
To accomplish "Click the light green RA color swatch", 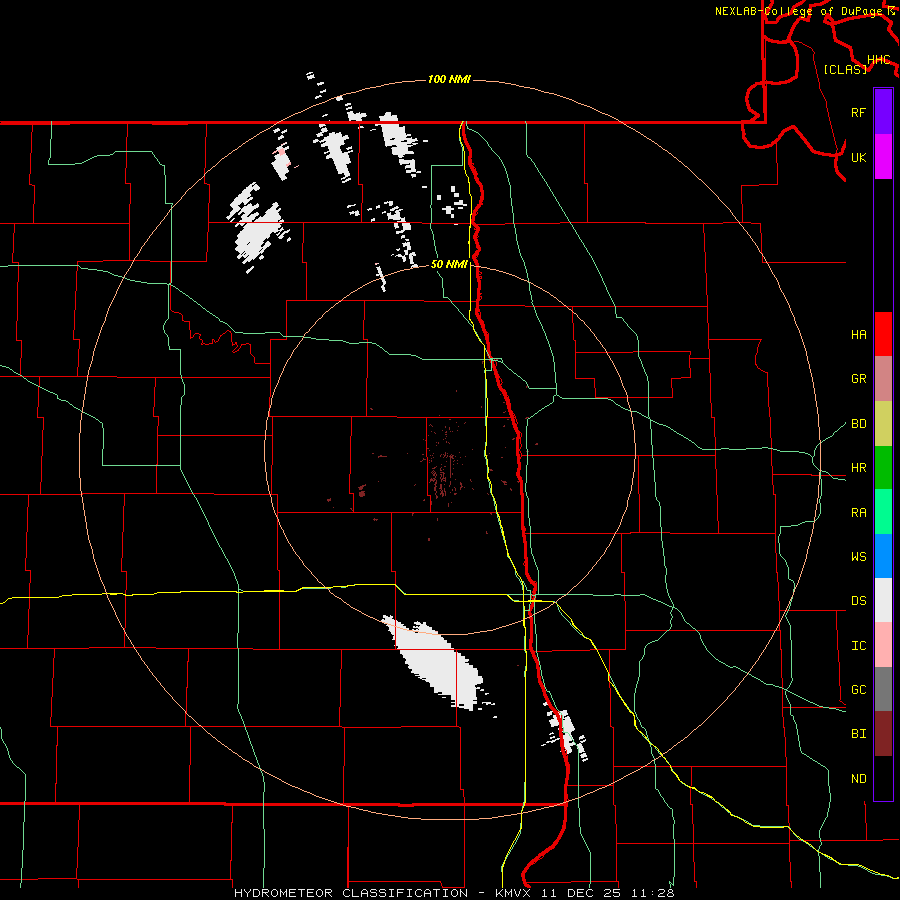I will pos(883,512).
